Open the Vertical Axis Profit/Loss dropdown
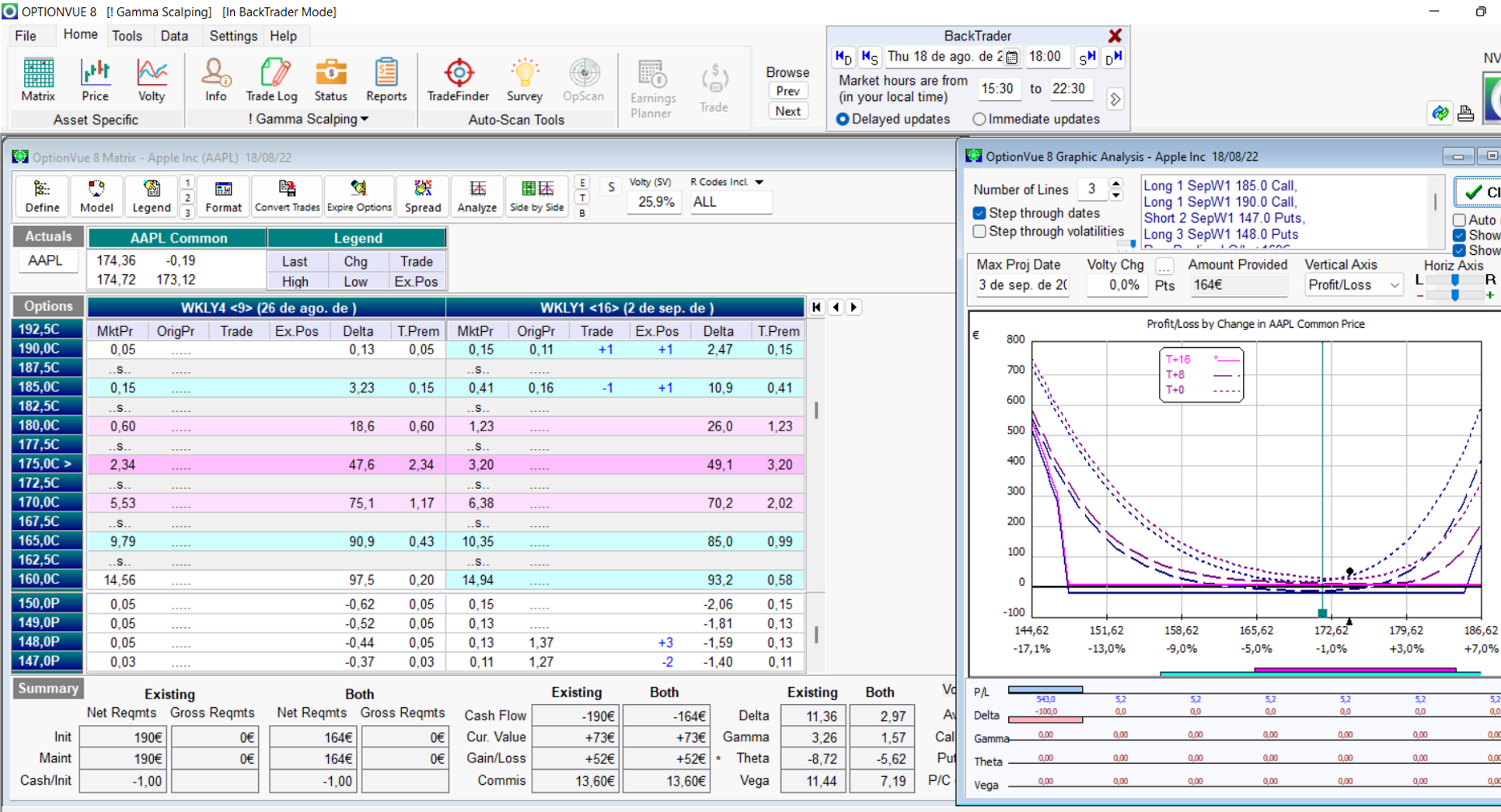This screenshot has width=1501, height=812. pos(1395,285)
